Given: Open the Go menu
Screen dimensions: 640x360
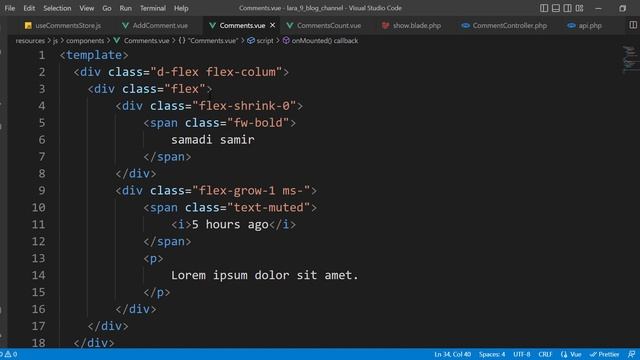Looking at the screenshot, I should (x=107, y=8).
